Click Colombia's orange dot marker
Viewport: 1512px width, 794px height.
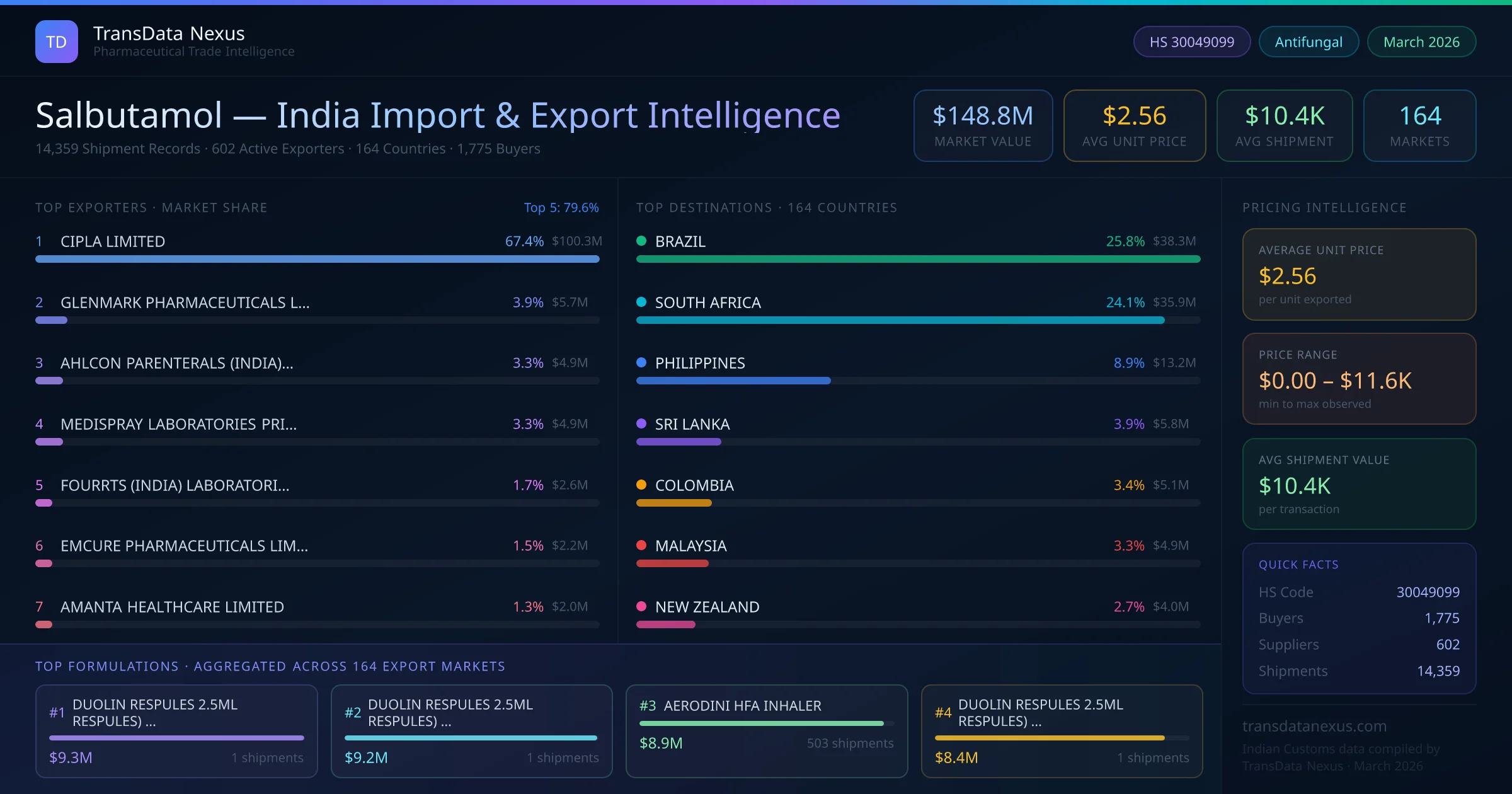pos(641,485)
